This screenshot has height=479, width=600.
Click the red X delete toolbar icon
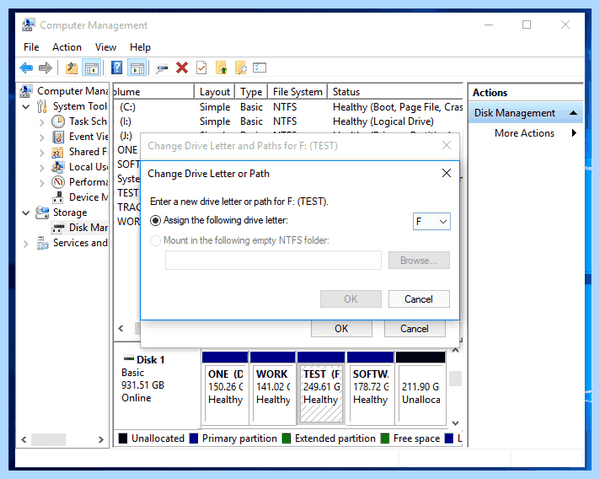pyautogui.click(x=182, y=68)
